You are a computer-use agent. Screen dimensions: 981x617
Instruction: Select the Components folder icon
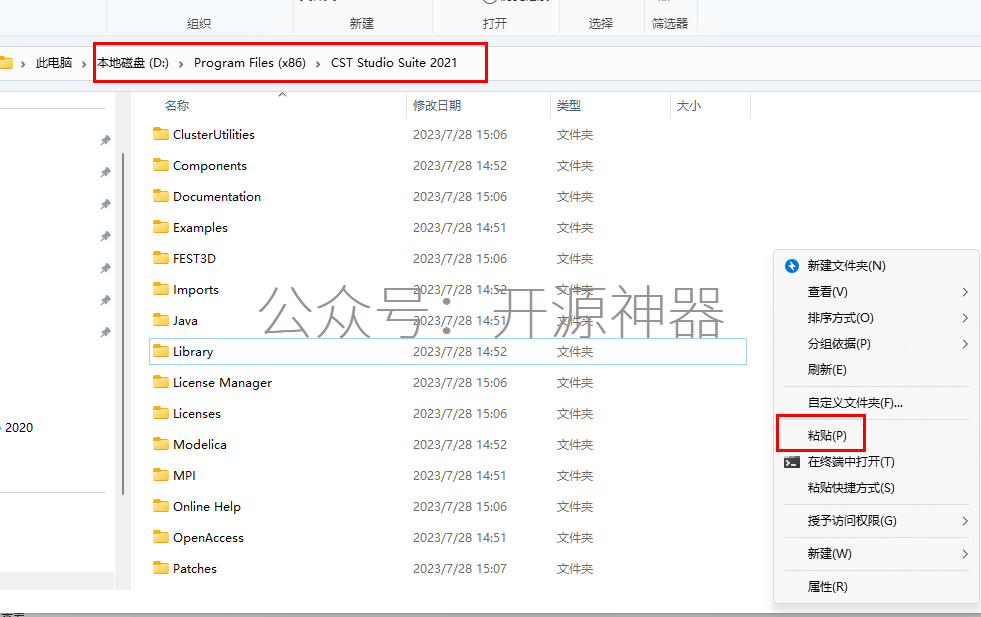coord(161,165)
